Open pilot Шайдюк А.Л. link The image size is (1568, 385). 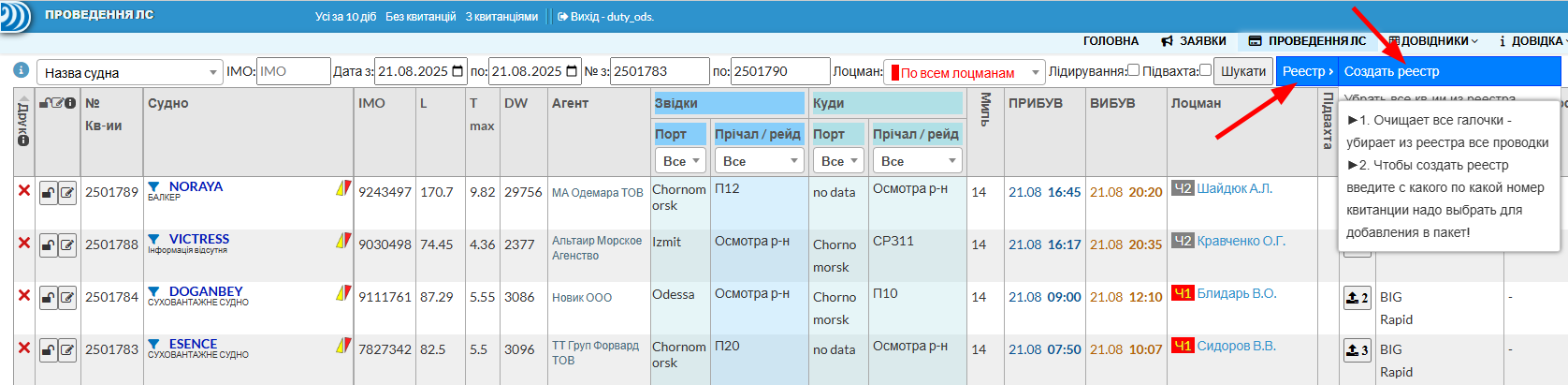(1234, 188)
